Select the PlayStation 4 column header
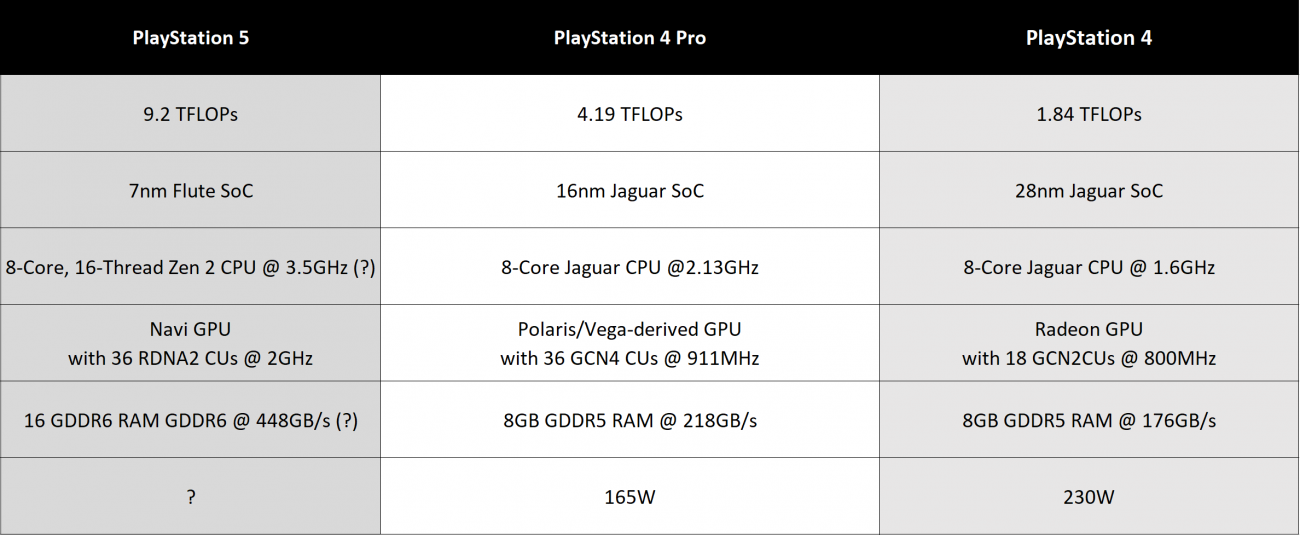The width and height of the screenshot is (1300, 535). coord(1089,38)
